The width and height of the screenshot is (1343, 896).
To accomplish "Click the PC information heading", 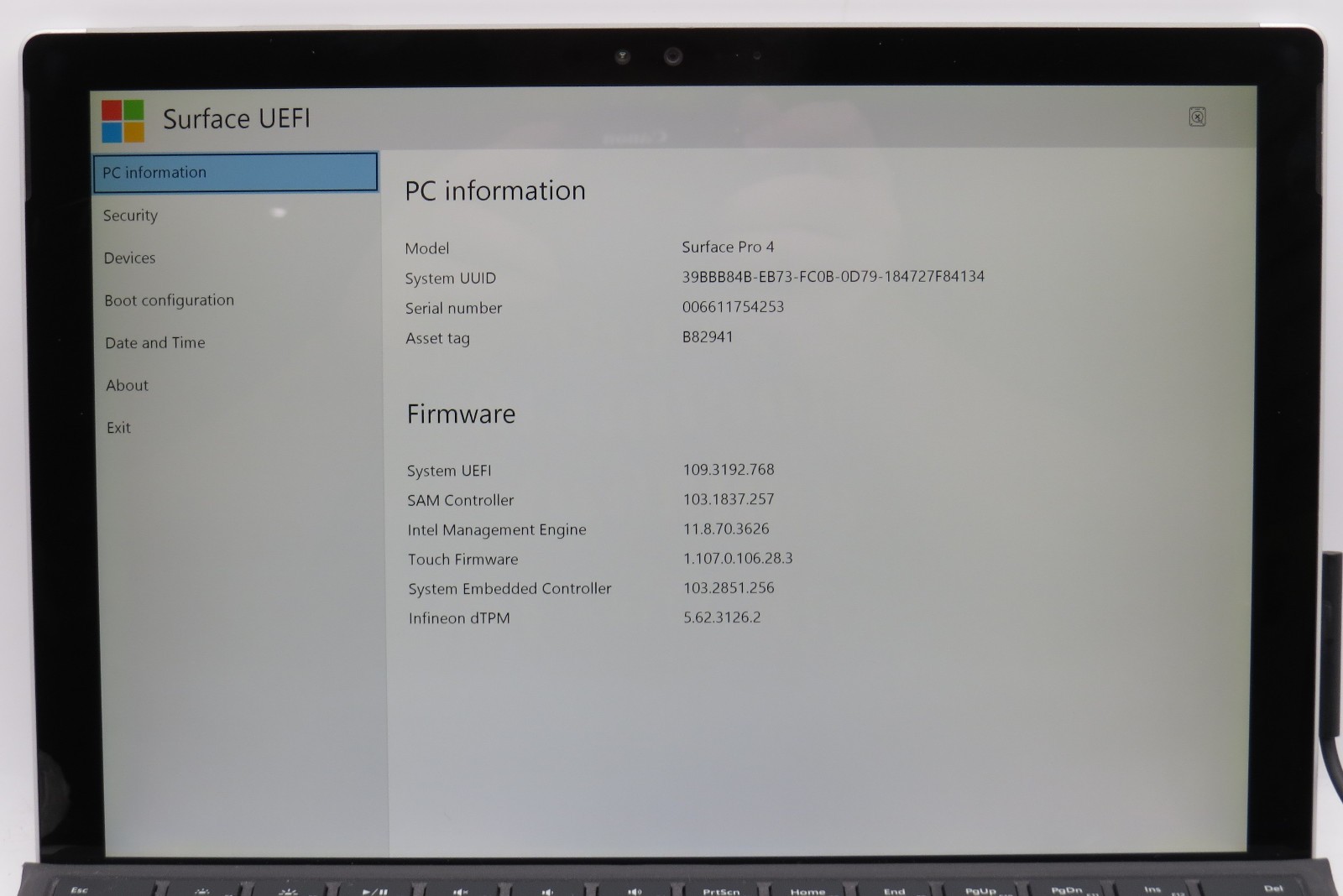I will pos(495,190).
